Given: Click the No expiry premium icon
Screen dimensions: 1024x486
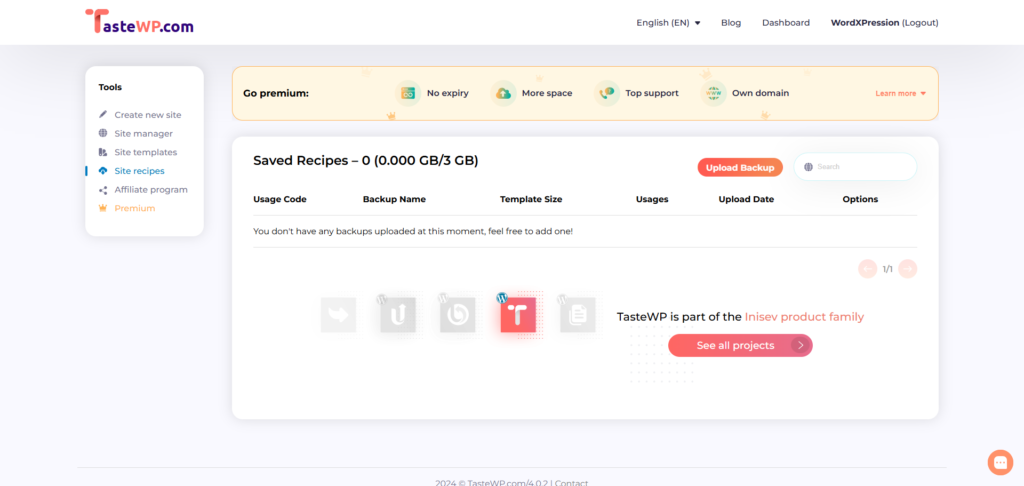Looking at the screenshot, I should click(408, 93).
